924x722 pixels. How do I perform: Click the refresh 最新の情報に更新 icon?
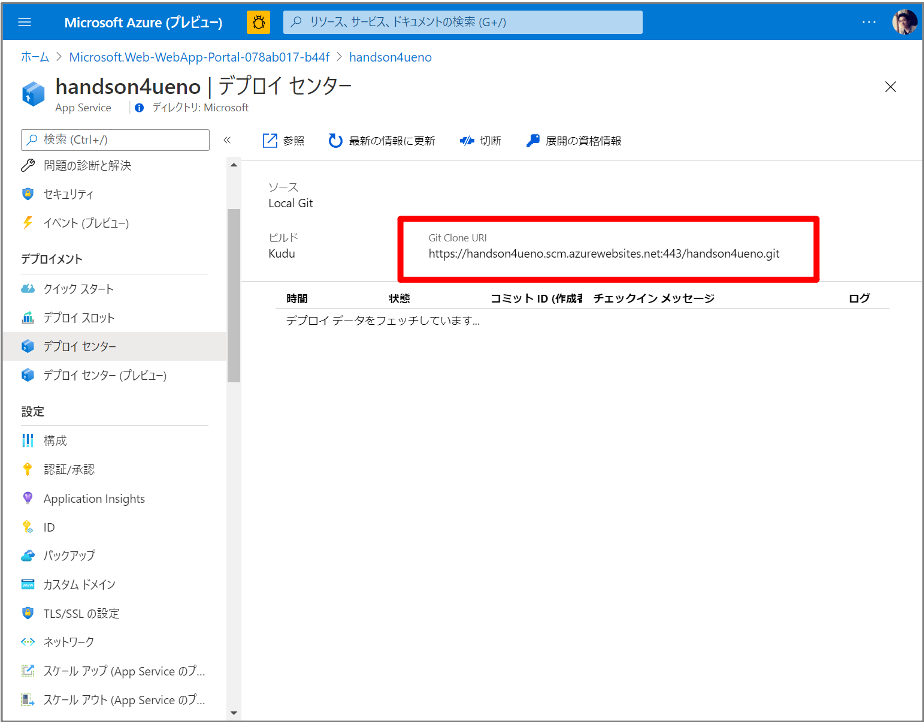pyautogui.click(x=335, y=140)
